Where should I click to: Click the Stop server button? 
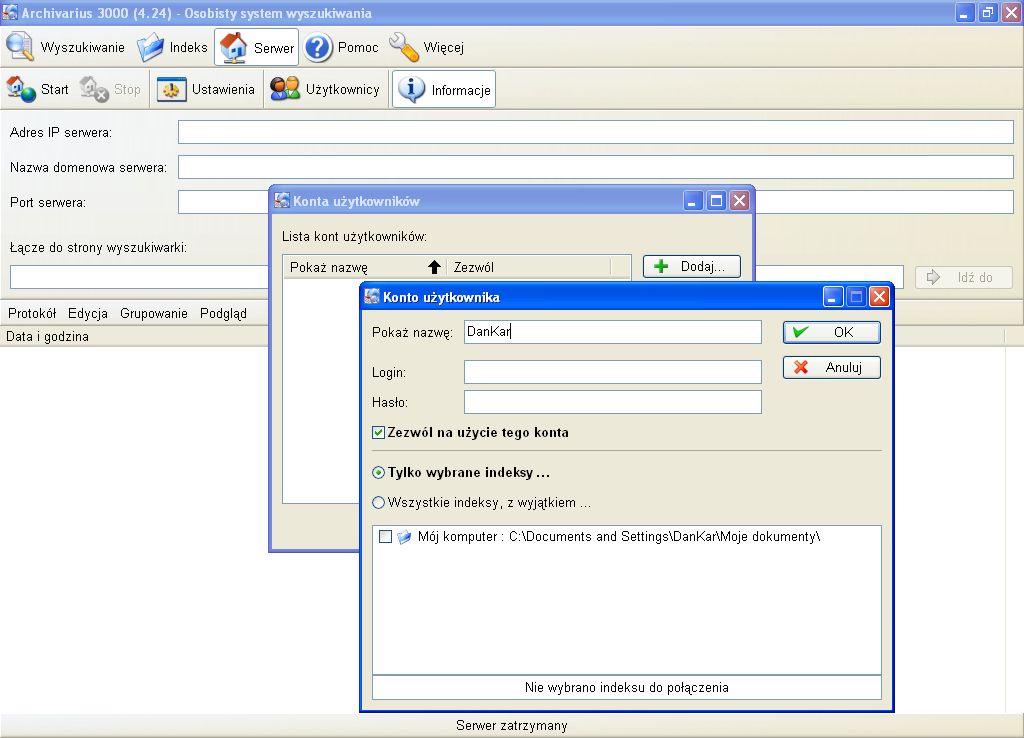tap(110, 89)
